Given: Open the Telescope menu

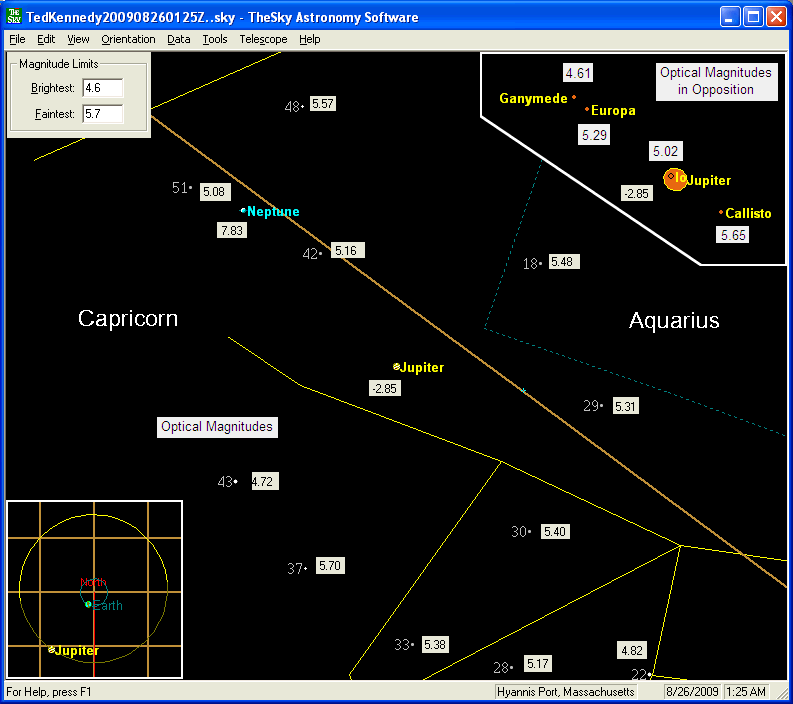Looking at the screenshot, I should tap(263, 39).
